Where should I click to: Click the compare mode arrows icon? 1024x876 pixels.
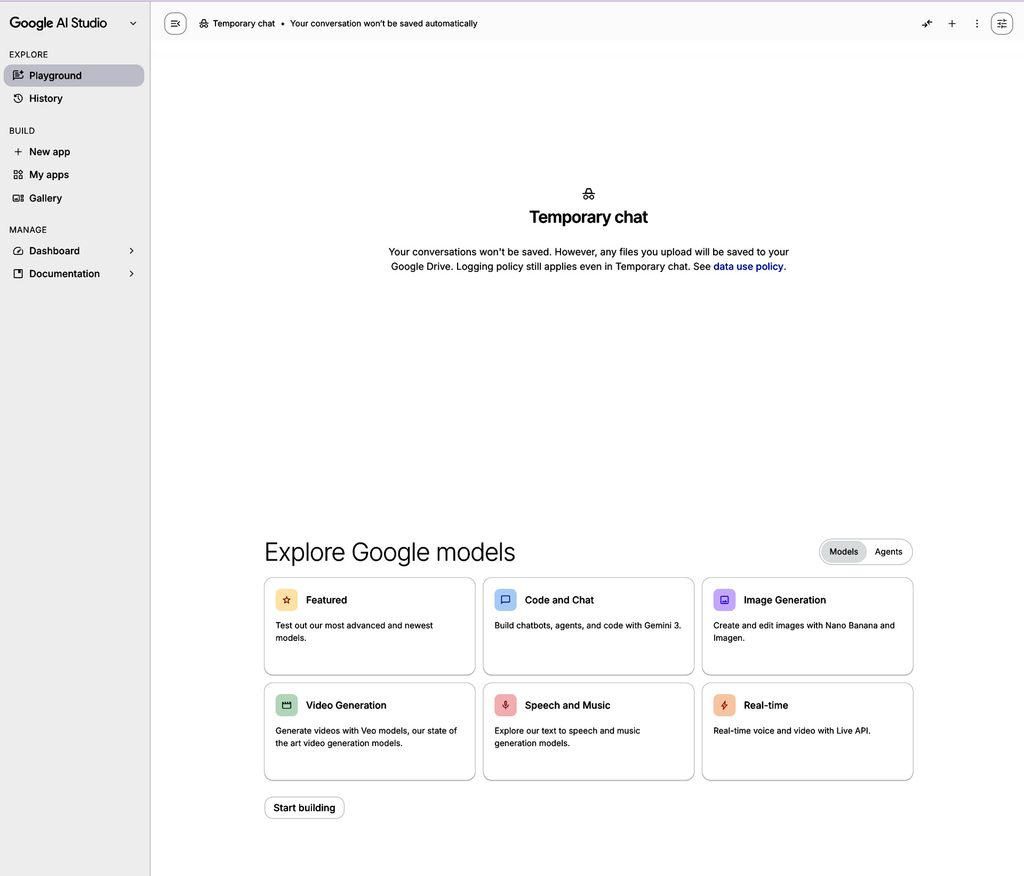tap(927, 24)
